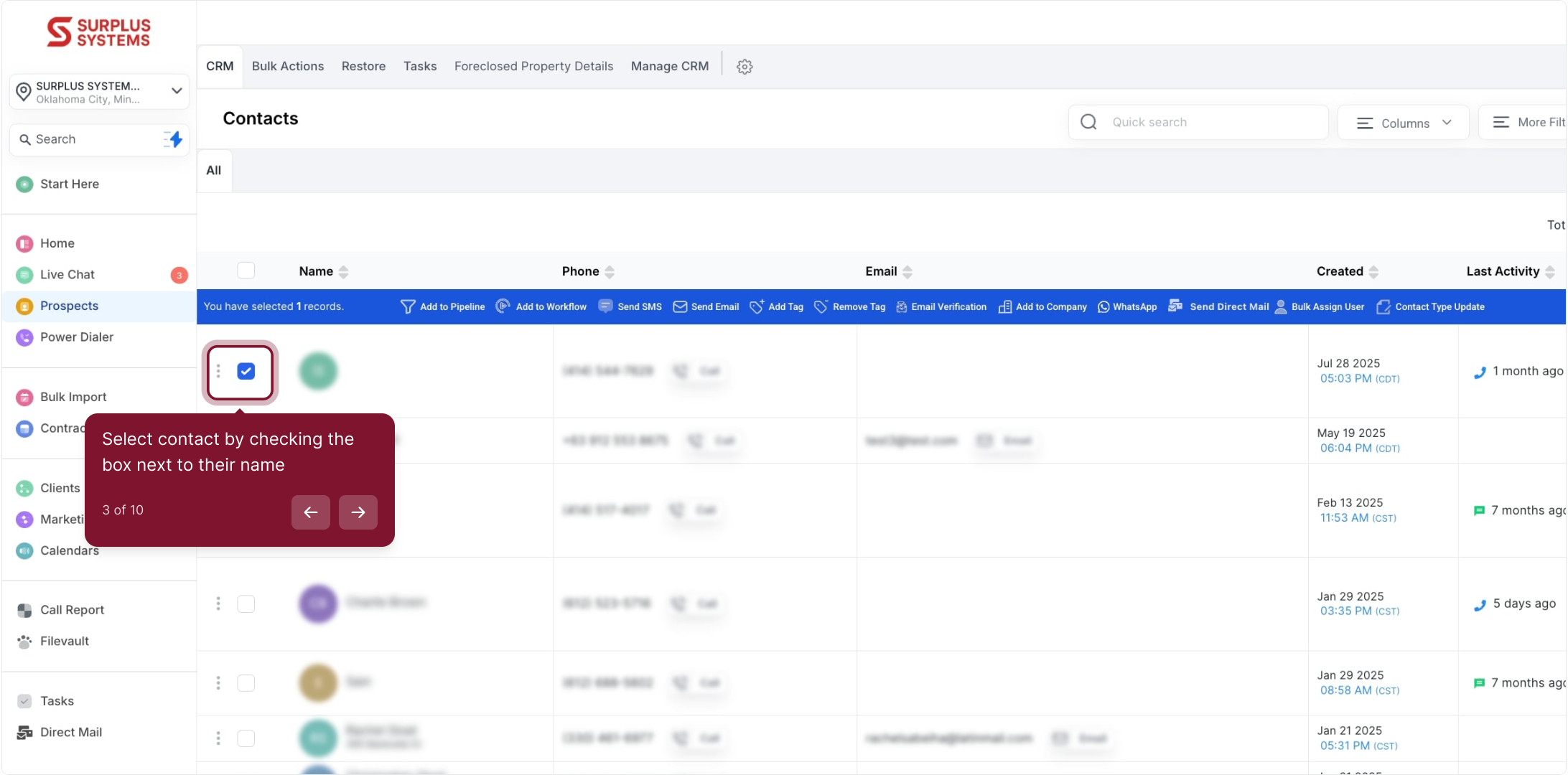1568x775 pixels.
Task: Uncheck the selected first contact checkbox
Action: coord(246,371)
